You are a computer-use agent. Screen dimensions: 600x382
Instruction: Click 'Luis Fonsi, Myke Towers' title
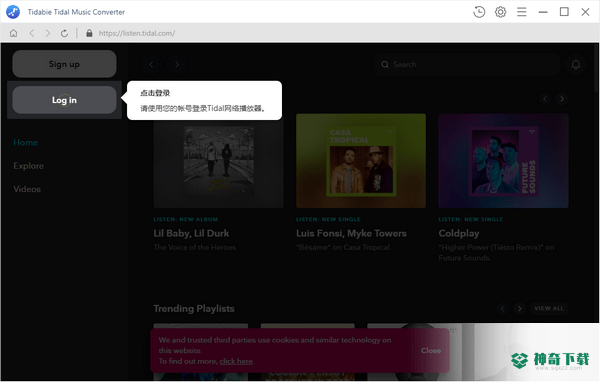point(351,233)
